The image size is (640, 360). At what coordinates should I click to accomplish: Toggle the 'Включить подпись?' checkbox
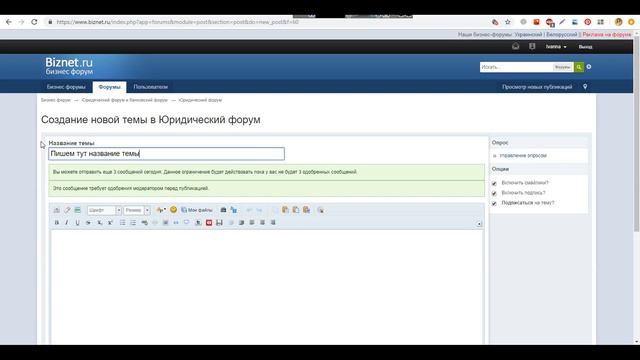pyautogui.click(x=494, y=193)
